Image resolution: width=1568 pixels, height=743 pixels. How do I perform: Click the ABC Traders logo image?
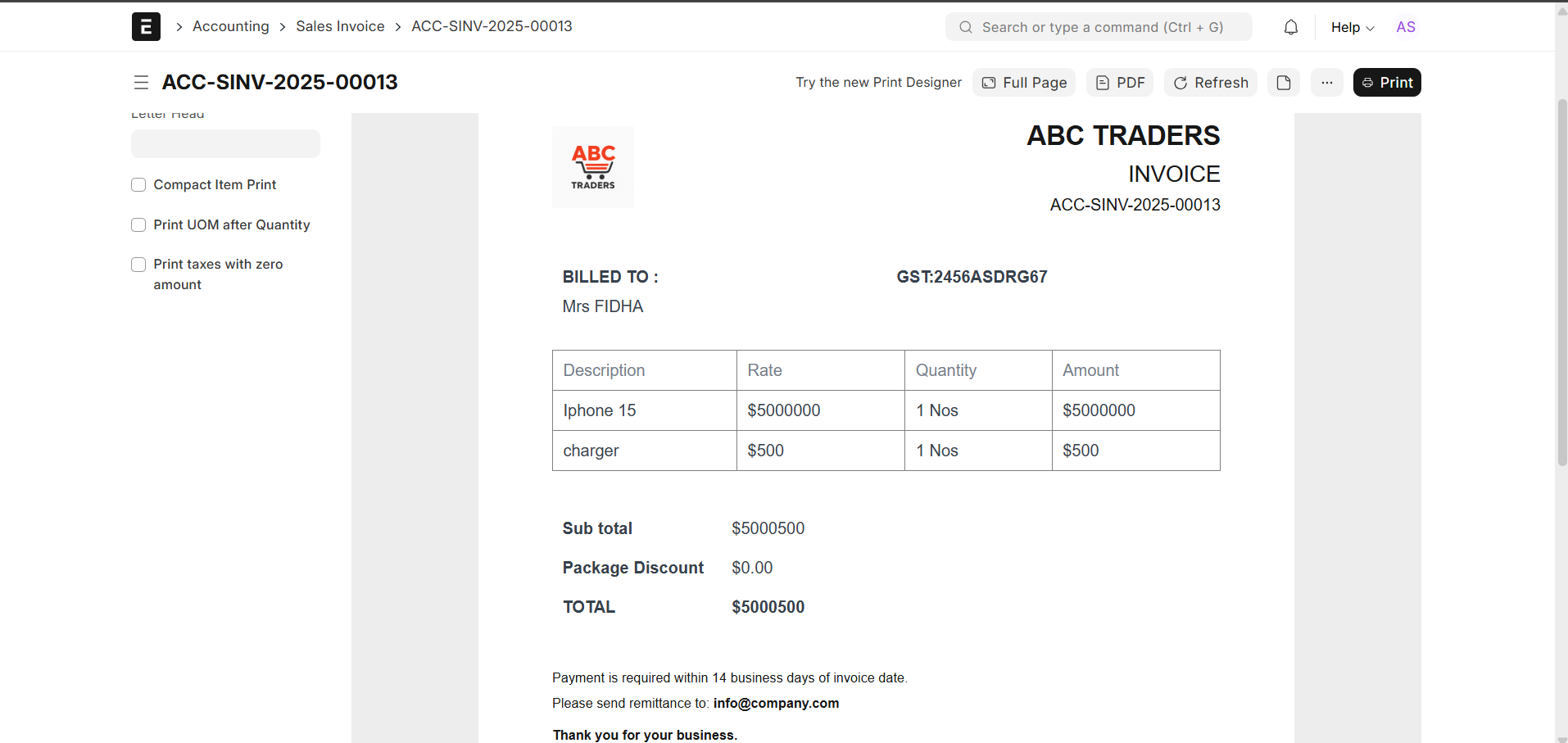(x=593, y=167)
